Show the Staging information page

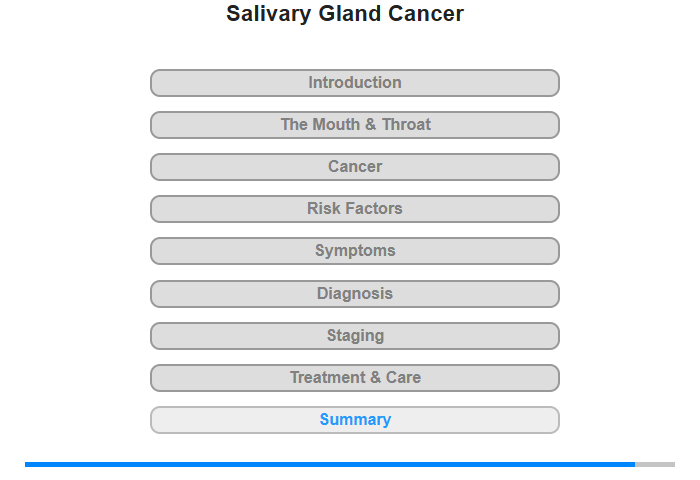355,336
